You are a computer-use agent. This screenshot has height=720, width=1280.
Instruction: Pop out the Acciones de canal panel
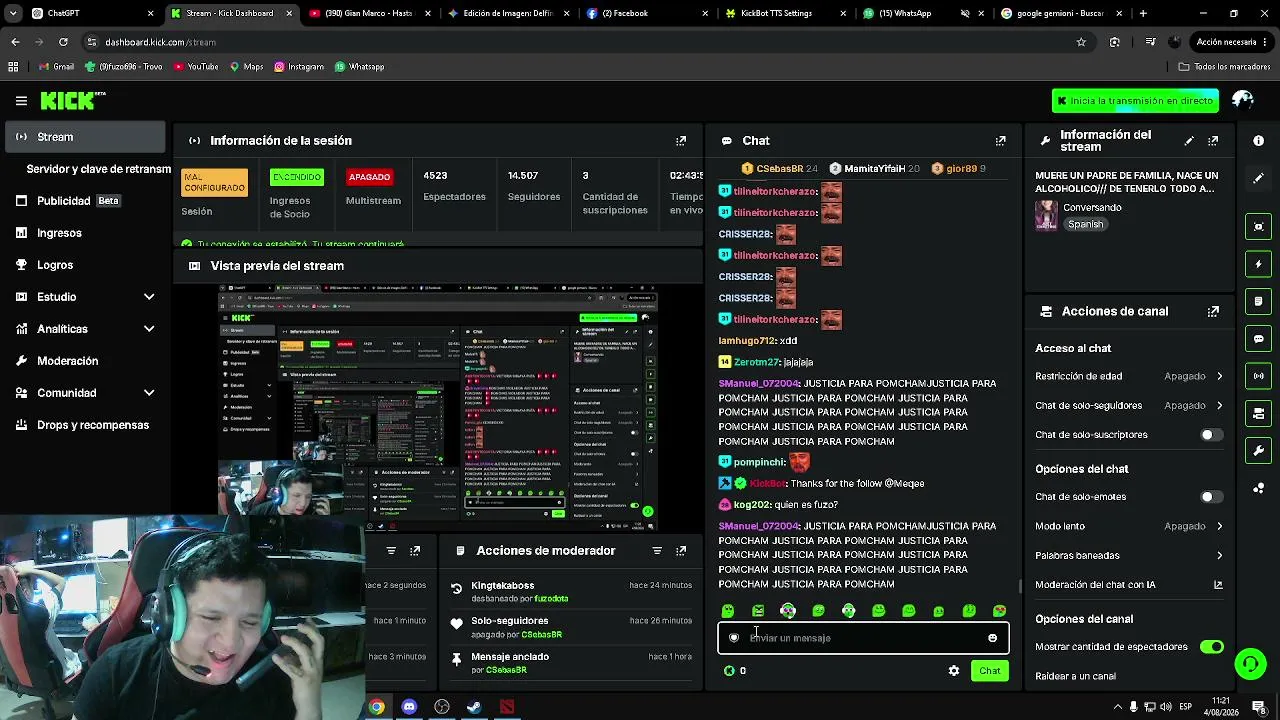click(x=1213, y=311)
